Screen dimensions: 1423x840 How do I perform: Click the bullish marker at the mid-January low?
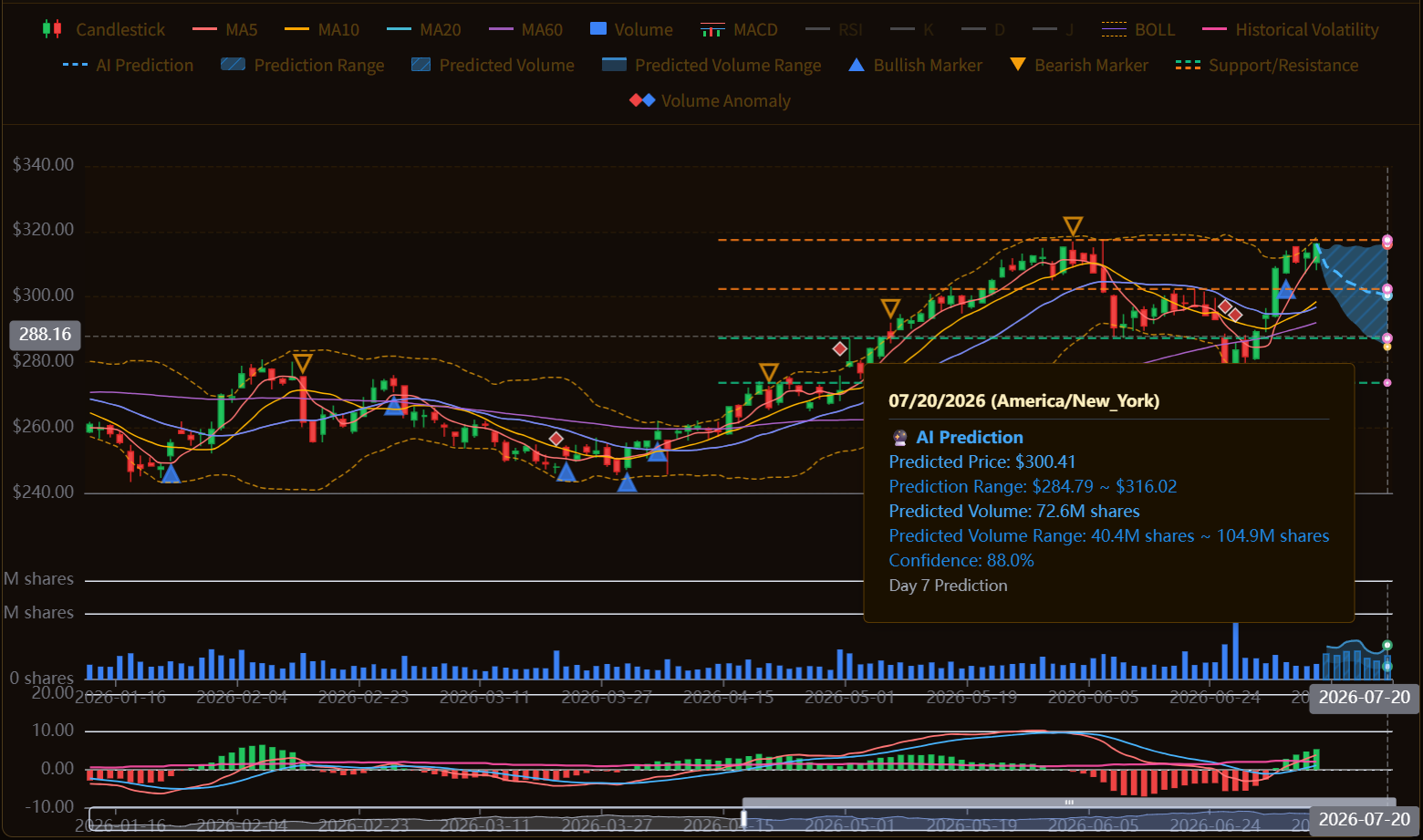point(170,472)
